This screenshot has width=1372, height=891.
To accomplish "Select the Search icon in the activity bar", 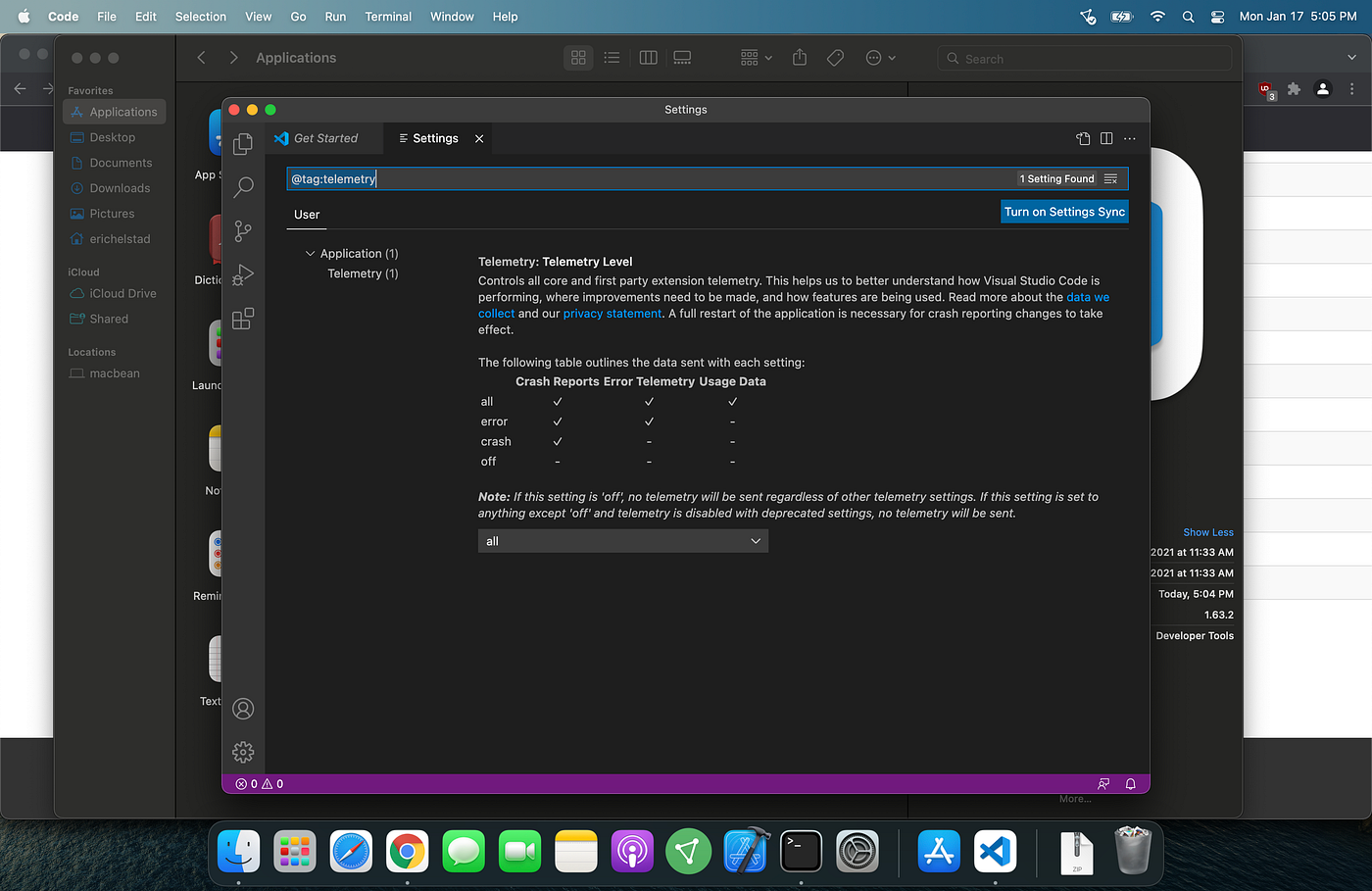I will point(243,187).
